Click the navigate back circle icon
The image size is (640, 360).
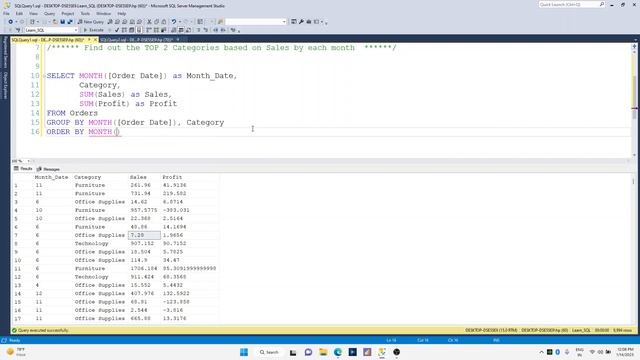pos(10,22)
